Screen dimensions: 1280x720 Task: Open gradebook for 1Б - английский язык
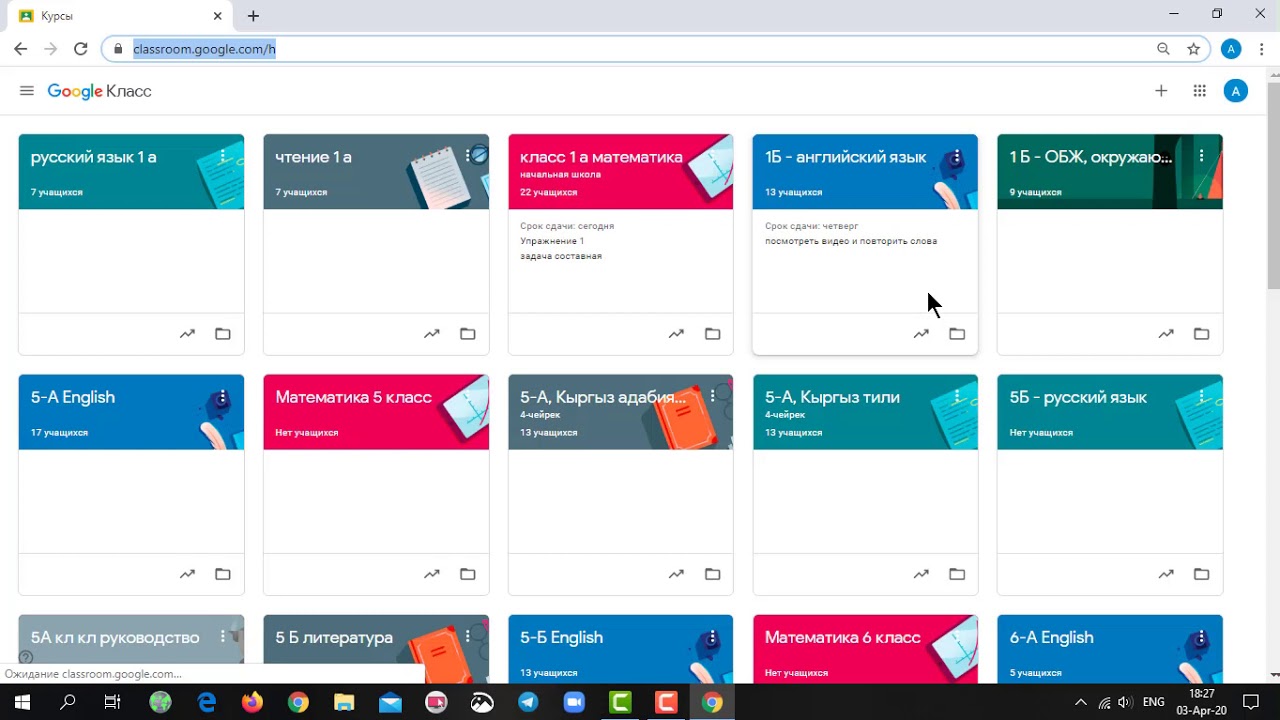tap(921, 334)
